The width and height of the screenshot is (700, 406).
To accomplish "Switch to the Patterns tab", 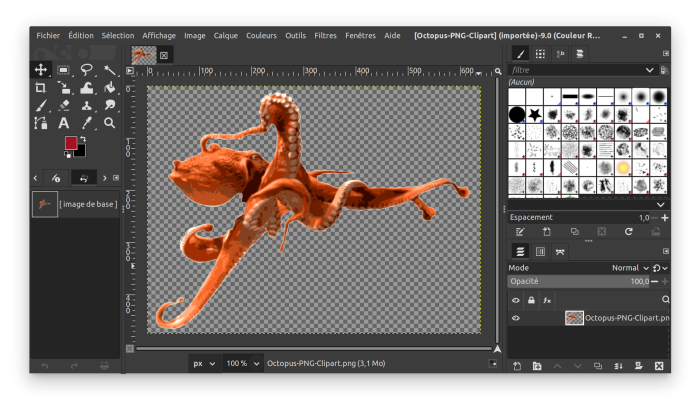I will click(x=540, y=54).
